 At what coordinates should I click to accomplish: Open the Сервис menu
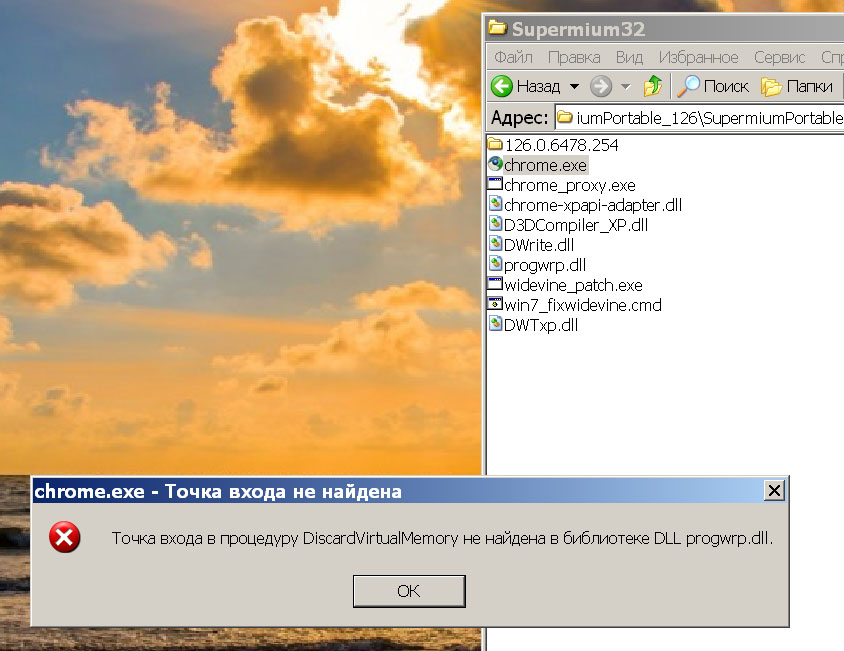tap(779, 57)
